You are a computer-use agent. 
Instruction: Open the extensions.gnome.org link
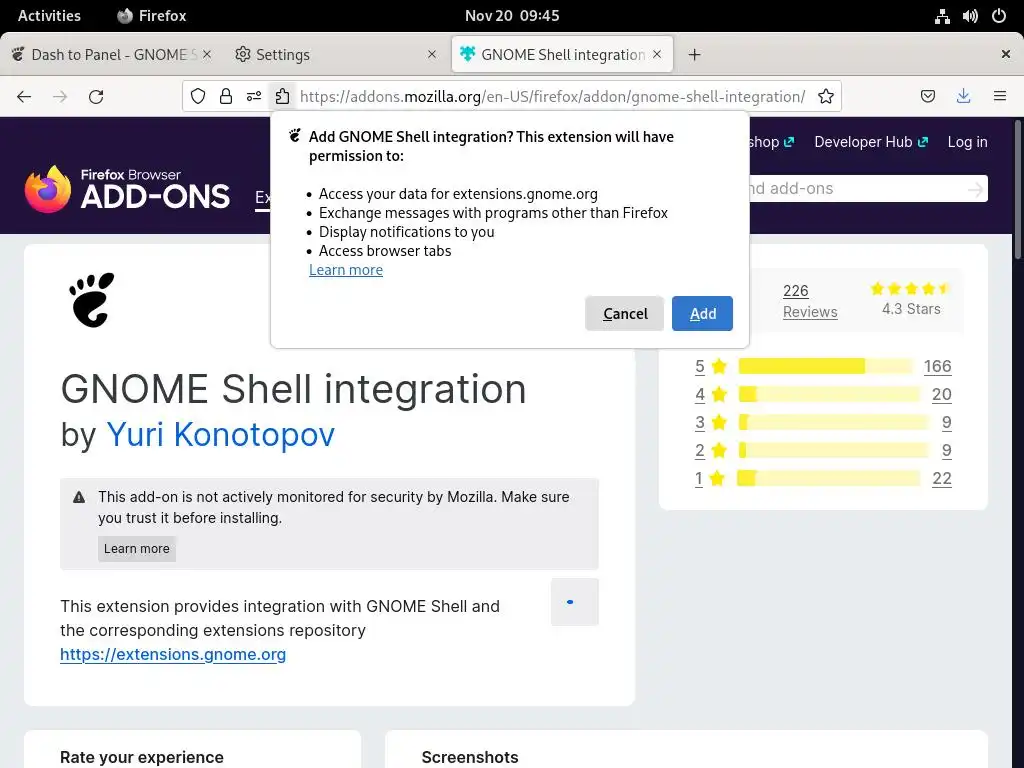coord(173,654)
